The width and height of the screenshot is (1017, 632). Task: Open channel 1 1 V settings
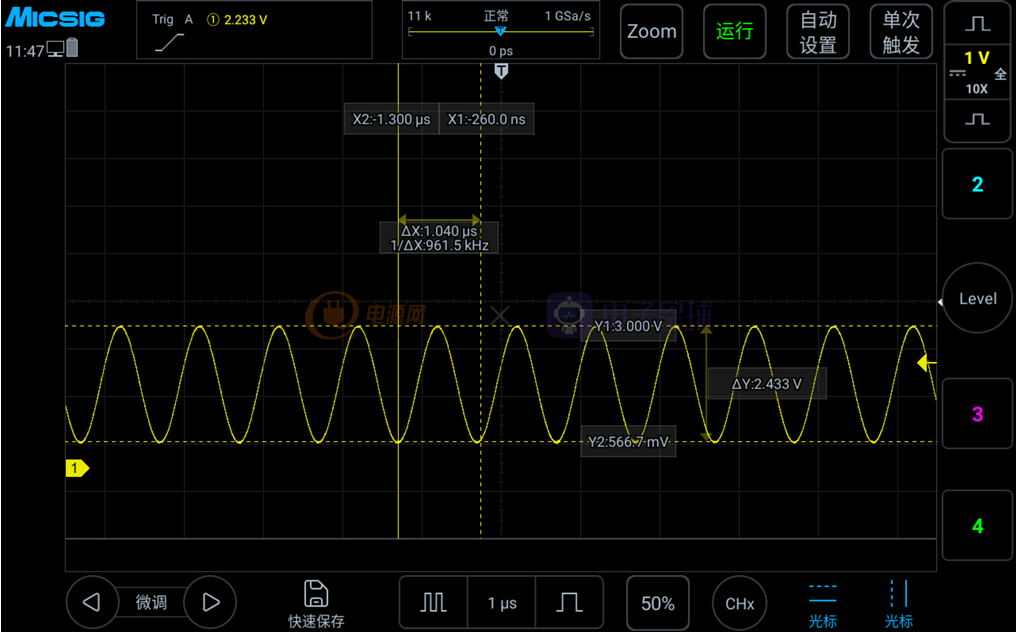tap(977, 72)
